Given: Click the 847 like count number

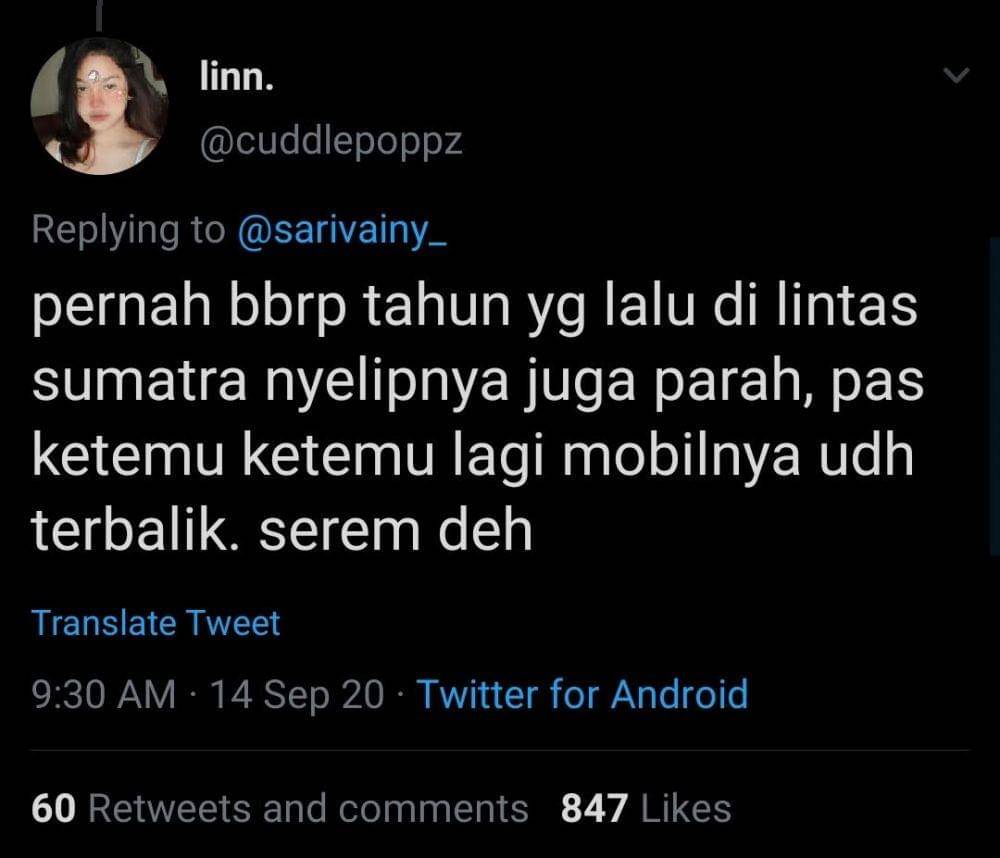Looking at the screenshot, I should point(594,809).
